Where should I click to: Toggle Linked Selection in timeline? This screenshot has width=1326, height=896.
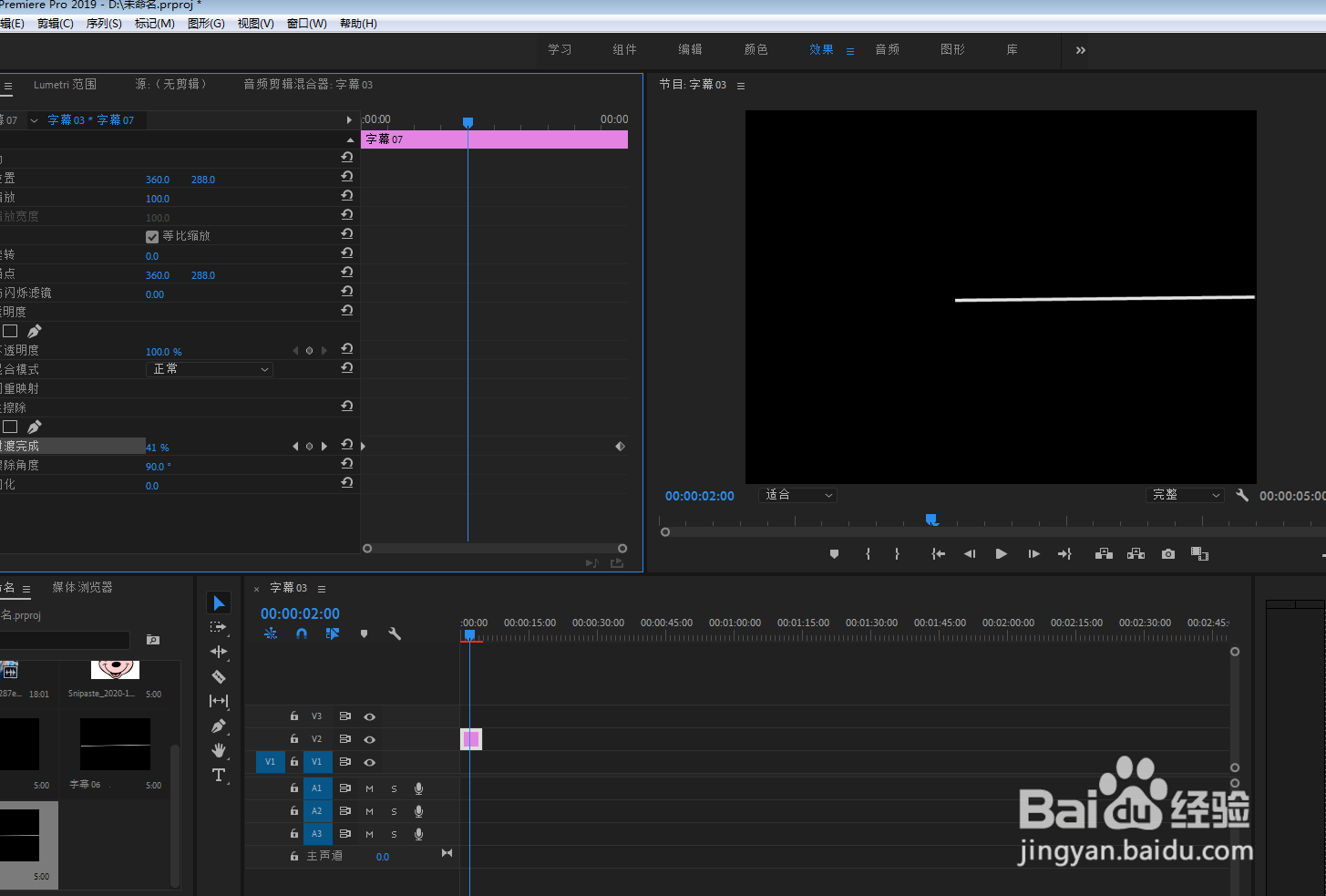[x=333, y=633]
